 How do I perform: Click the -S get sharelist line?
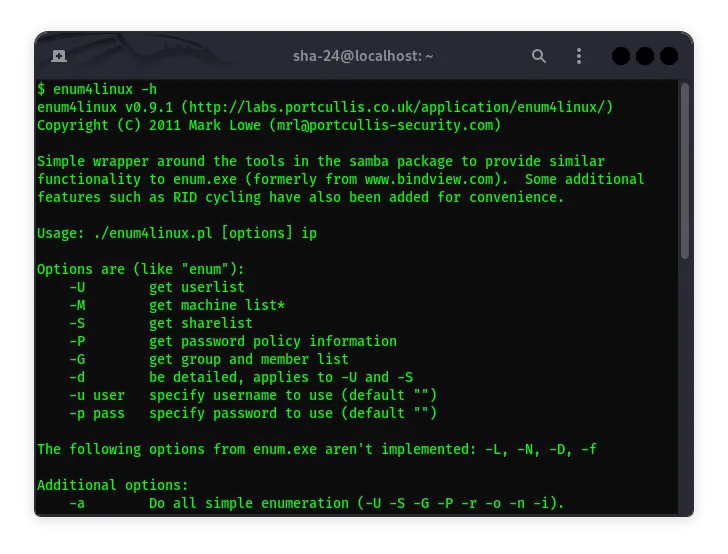click(x=161, y=323)
